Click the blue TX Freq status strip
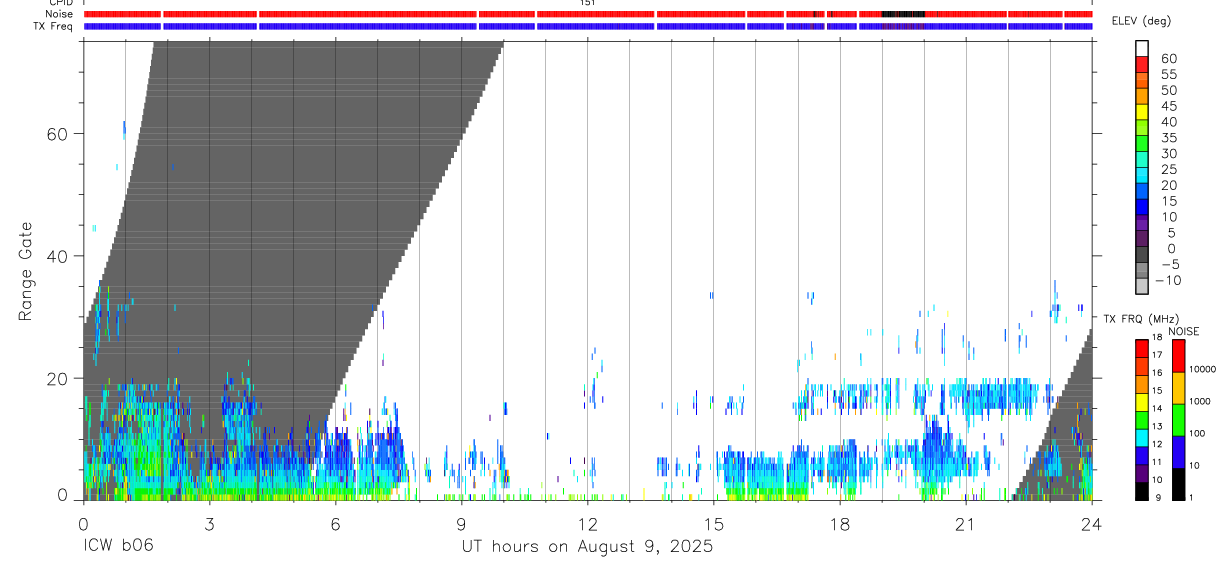The image size is (1228, 567). point(588,26)
